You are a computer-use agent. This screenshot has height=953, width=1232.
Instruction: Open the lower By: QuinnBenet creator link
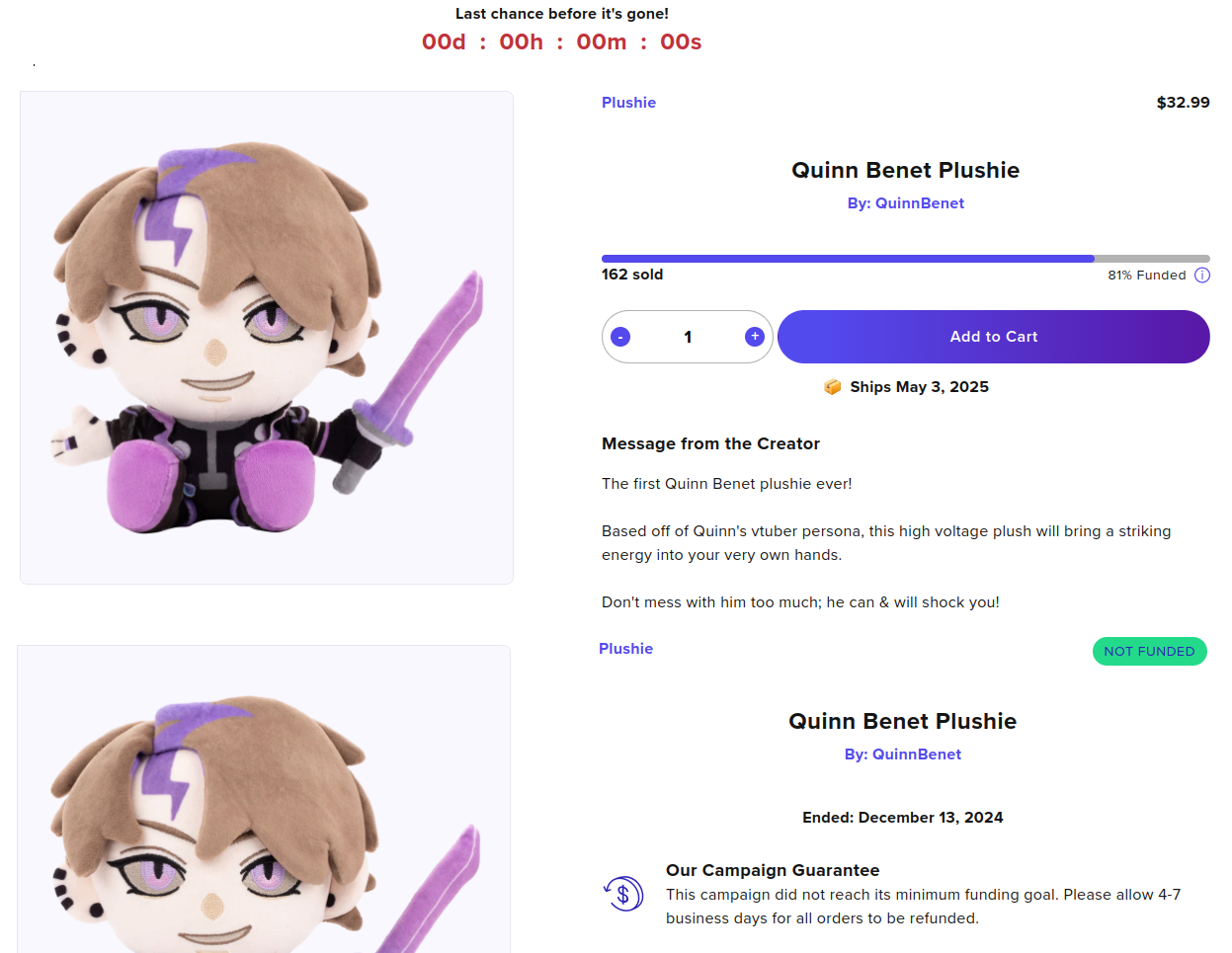coord(902,754)
